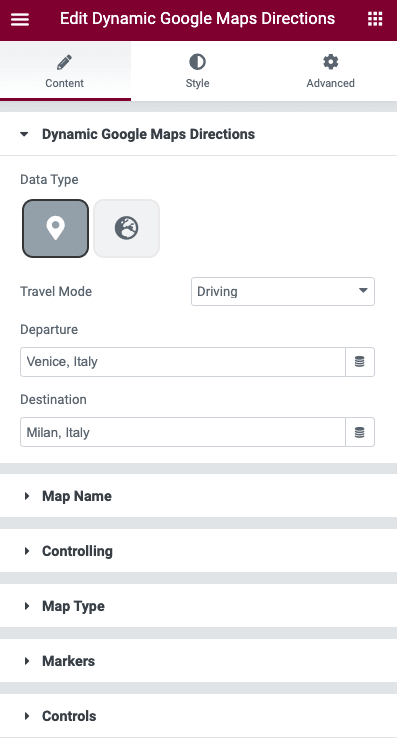Expand the Markers section
The width and height of the screenshot is (397, 738).
click(x=198, y=661)
